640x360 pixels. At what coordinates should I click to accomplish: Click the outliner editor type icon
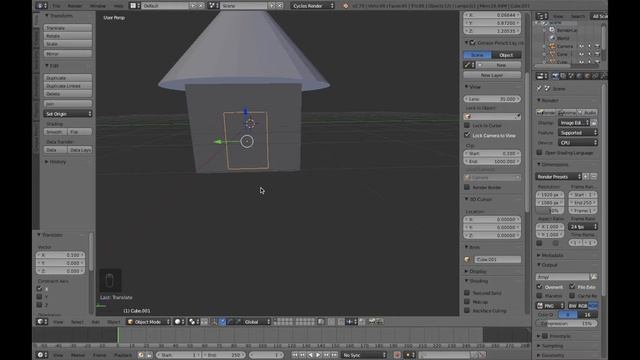click(x=542, y=16)
